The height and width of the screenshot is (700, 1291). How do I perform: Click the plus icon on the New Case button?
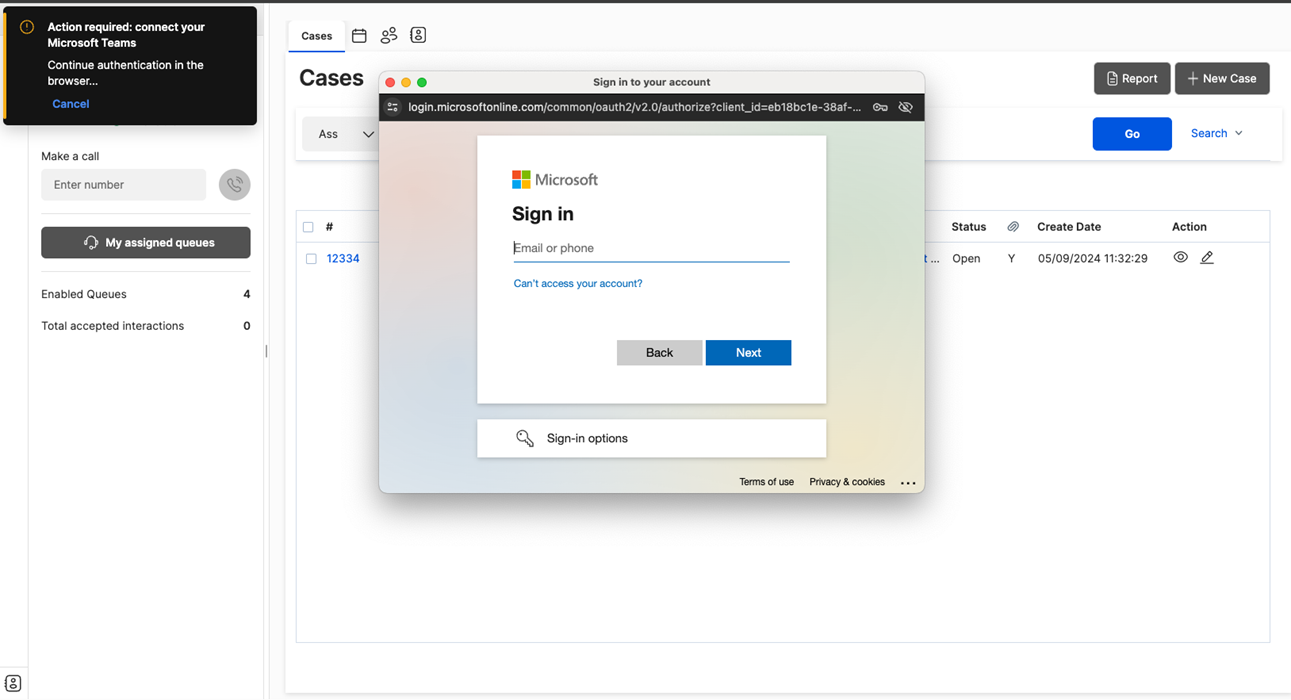click(x=1192, y=79)
